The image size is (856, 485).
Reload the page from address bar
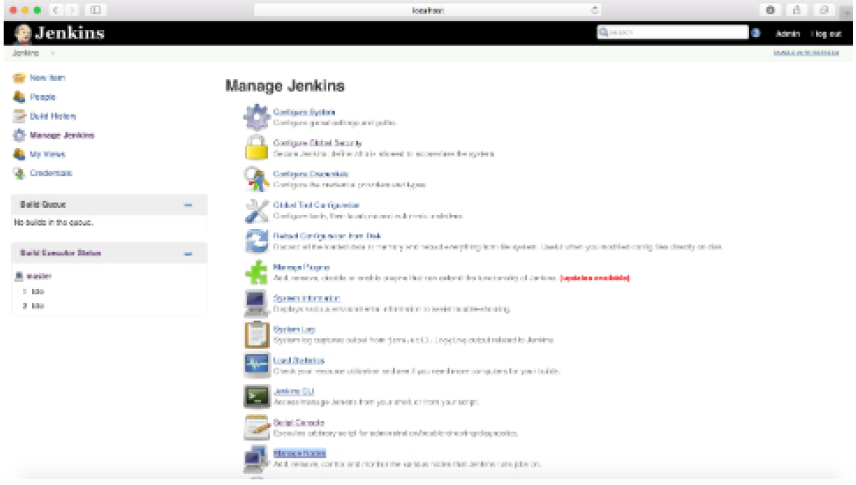(595, 10)
